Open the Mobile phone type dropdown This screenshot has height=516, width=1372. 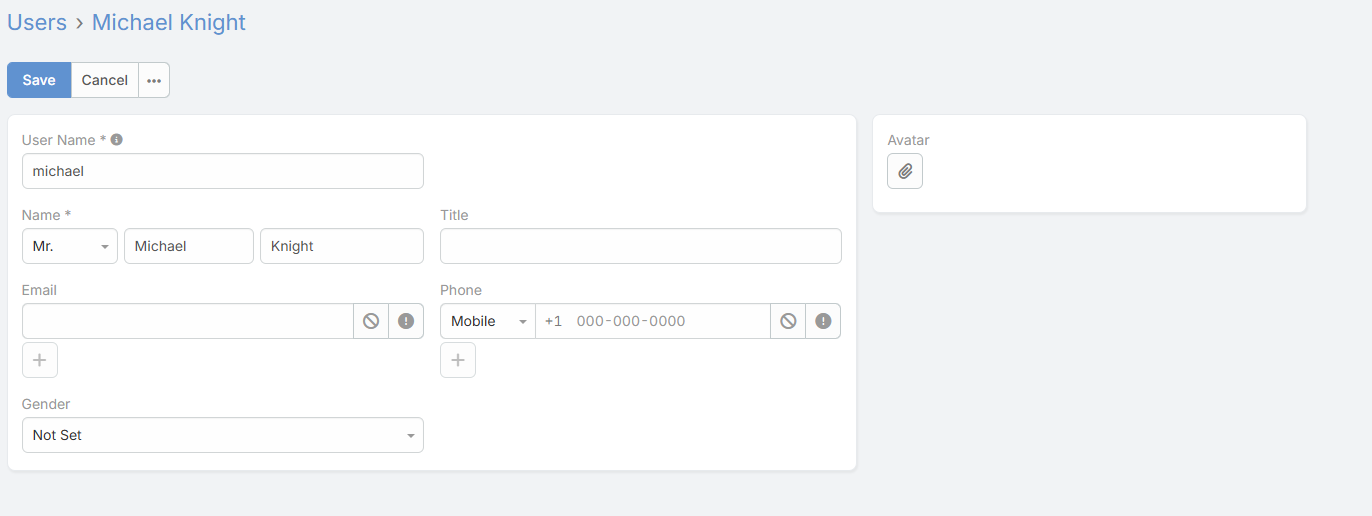point(488,321)
